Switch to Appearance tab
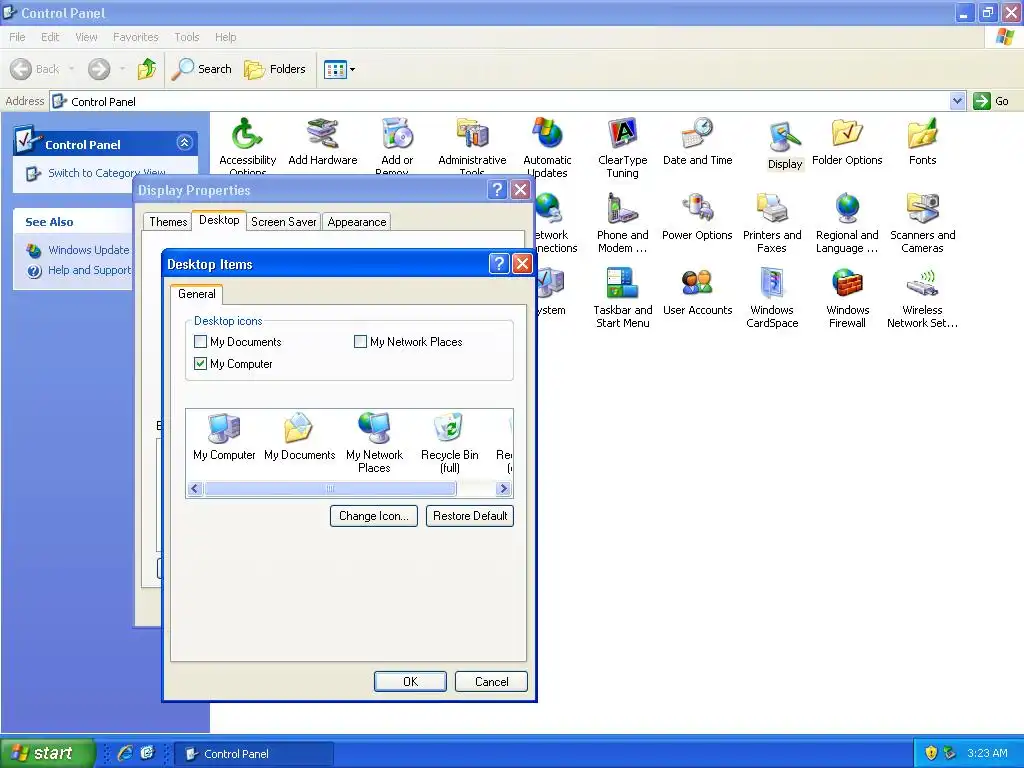Image resolution: width=1024 pixels, height=768 pixels. click(x=357, y=222)
